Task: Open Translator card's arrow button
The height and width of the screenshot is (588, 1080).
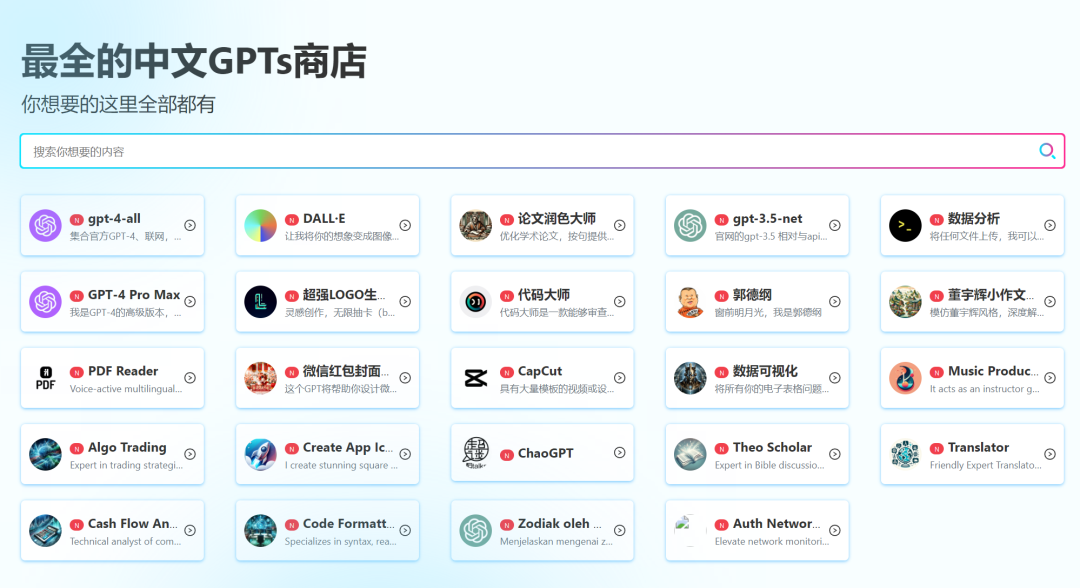Action: pyautogui.click(x=1050, y=454)
